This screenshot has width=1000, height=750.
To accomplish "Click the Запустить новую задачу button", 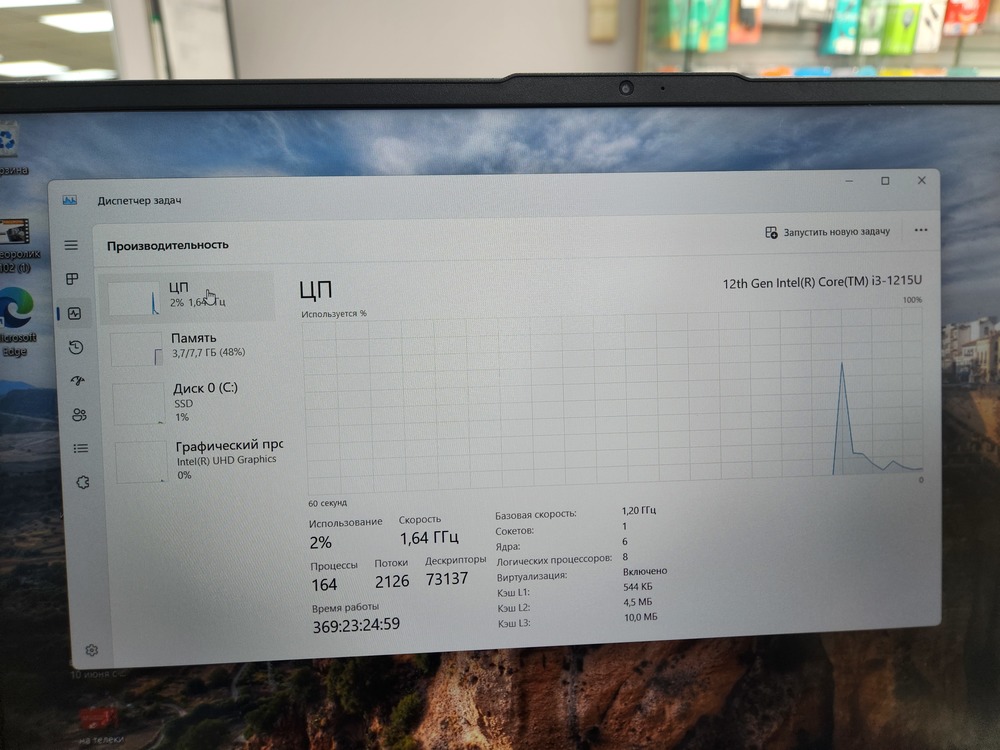I will (827, 232).
